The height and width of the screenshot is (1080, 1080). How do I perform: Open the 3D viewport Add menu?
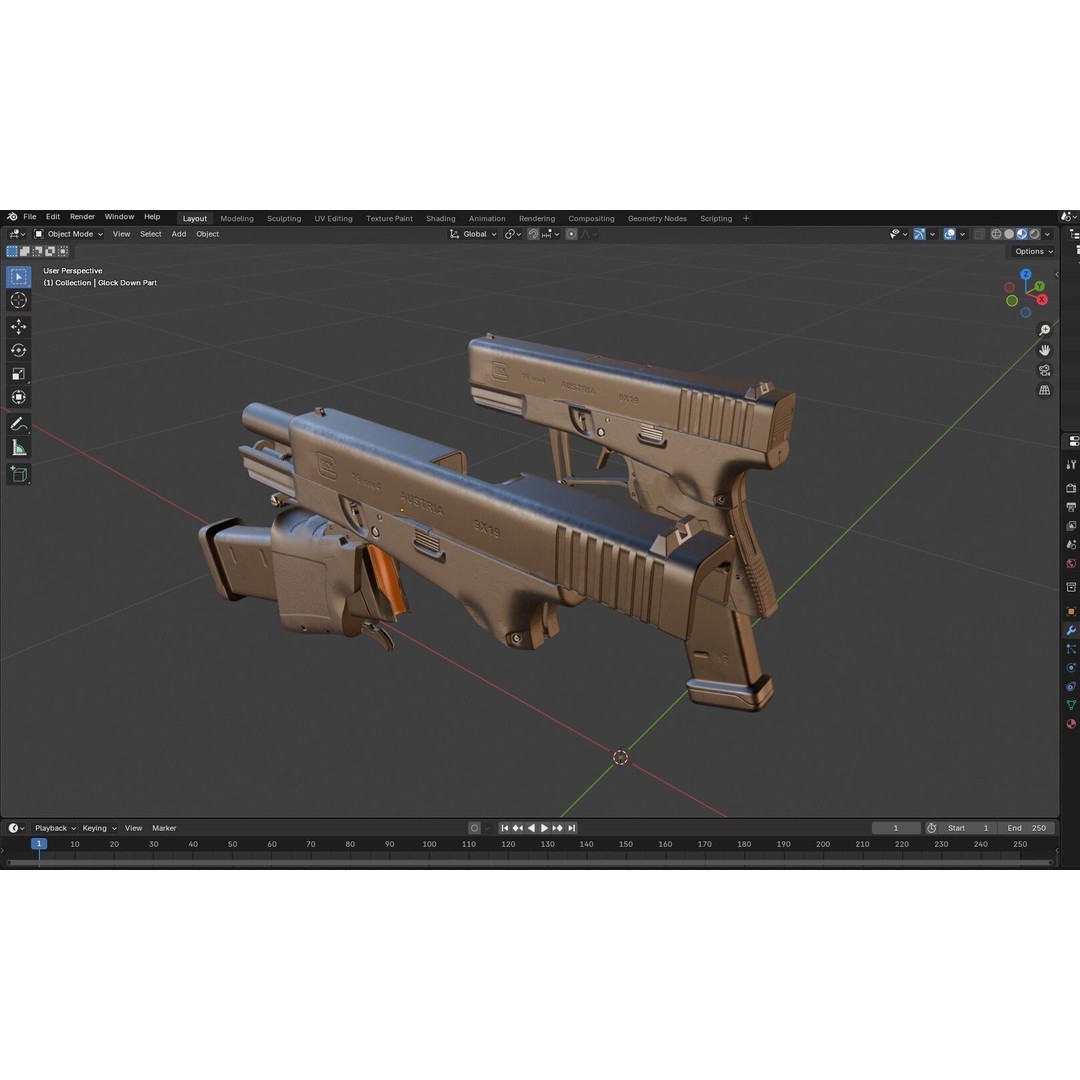179,234
